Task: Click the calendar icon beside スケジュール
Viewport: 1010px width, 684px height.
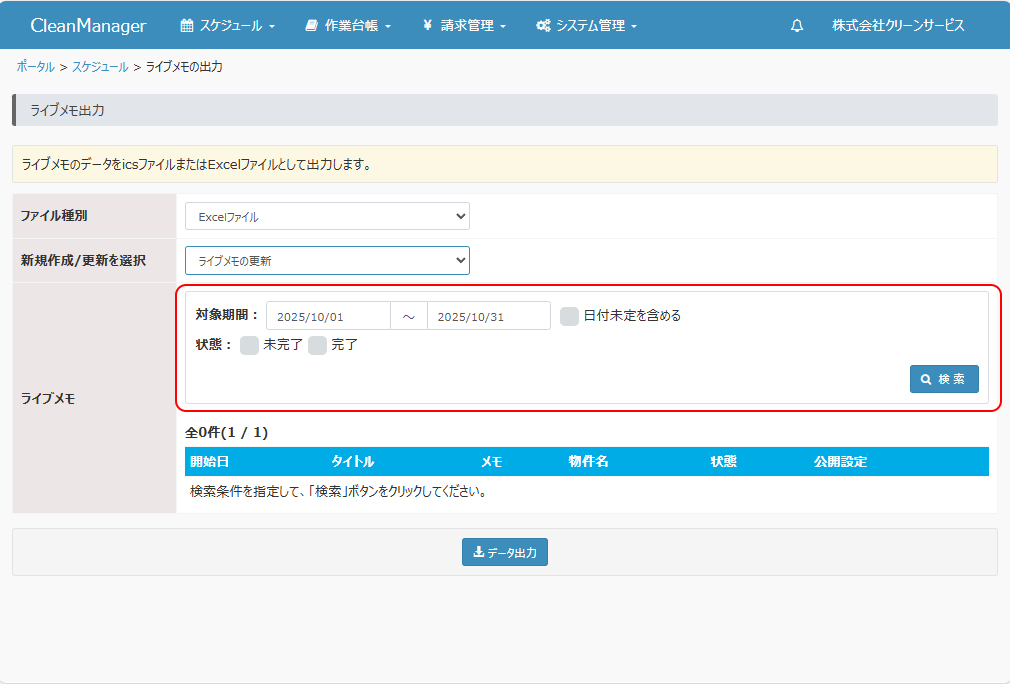Action: (x=186, y=26)
